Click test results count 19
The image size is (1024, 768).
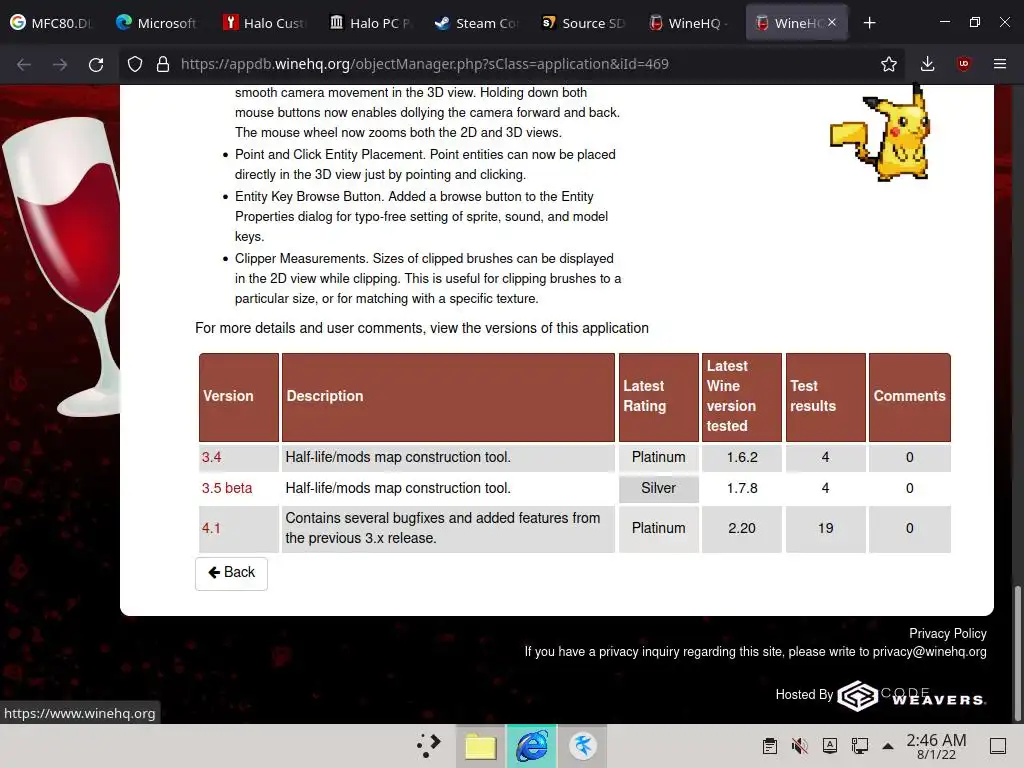(825, 528)
